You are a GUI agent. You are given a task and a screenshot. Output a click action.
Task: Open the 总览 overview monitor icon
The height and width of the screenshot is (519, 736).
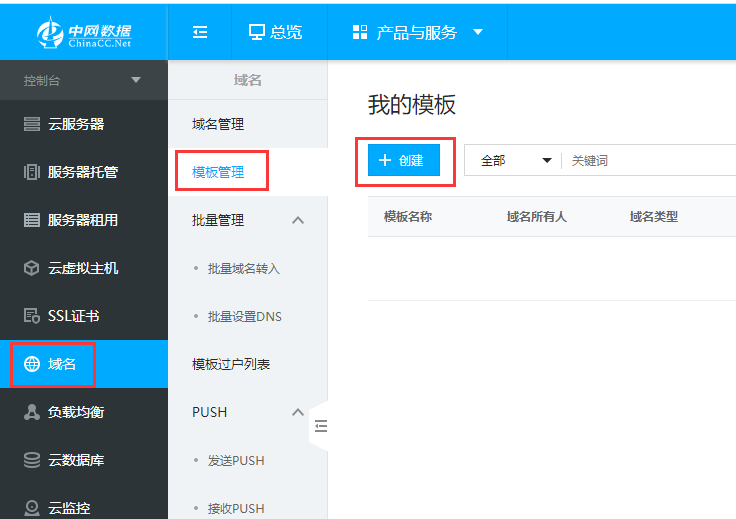pos(257,32)
